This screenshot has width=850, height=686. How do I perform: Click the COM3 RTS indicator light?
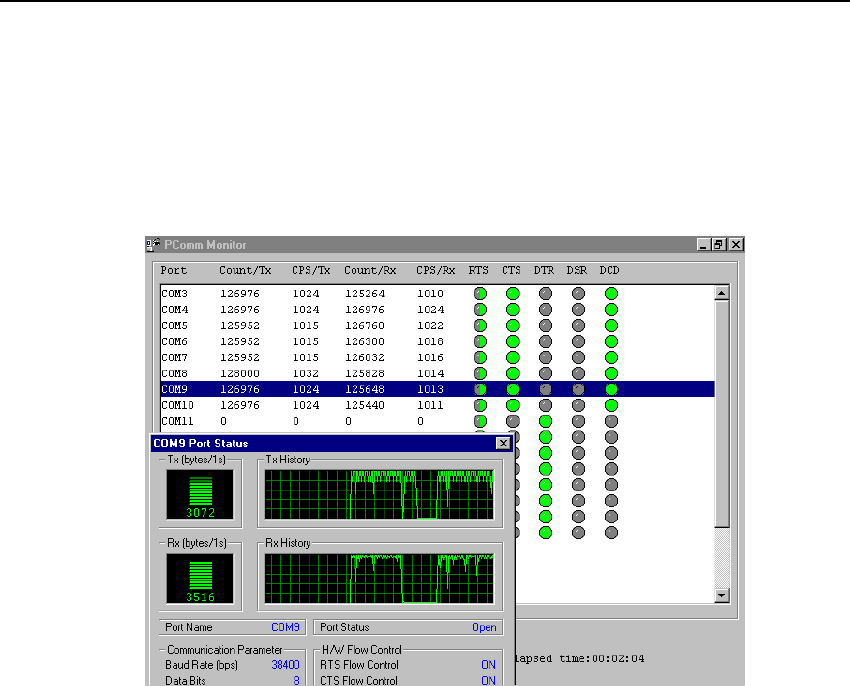coord(480,293)
